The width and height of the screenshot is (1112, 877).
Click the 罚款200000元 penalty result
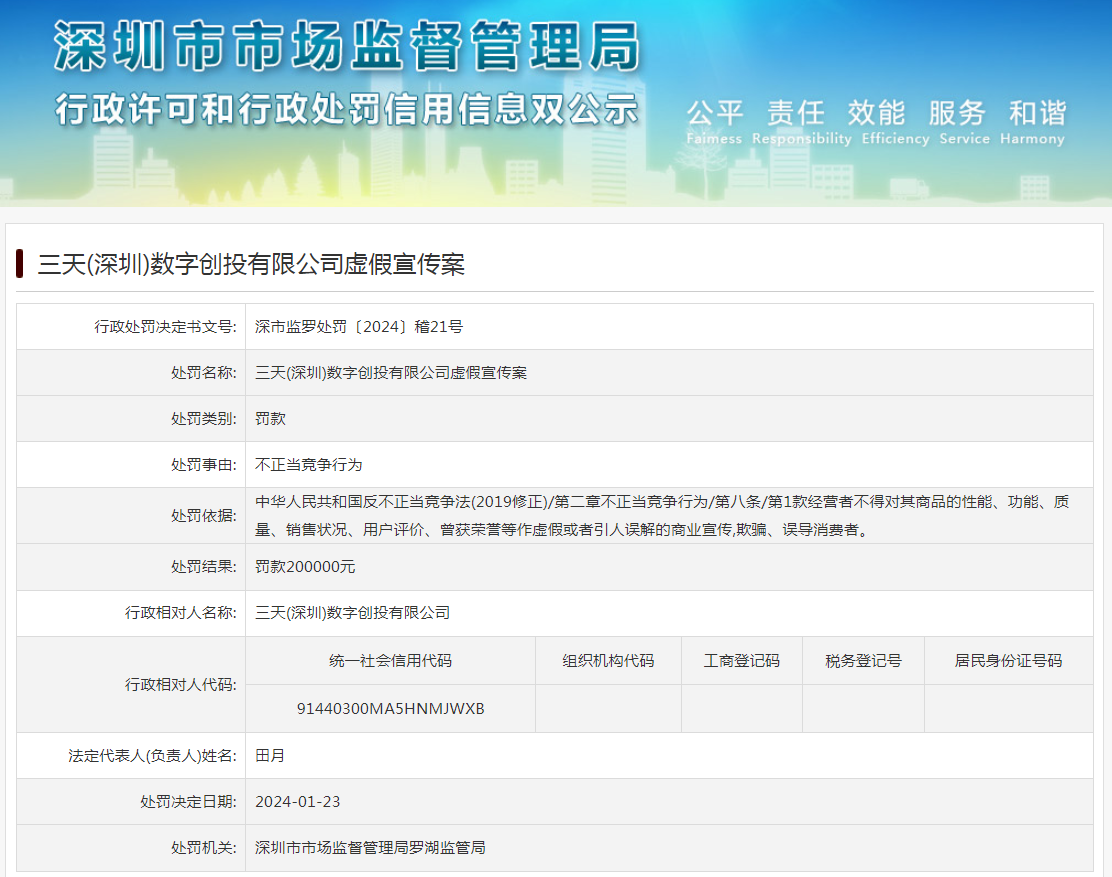[305, 566]
